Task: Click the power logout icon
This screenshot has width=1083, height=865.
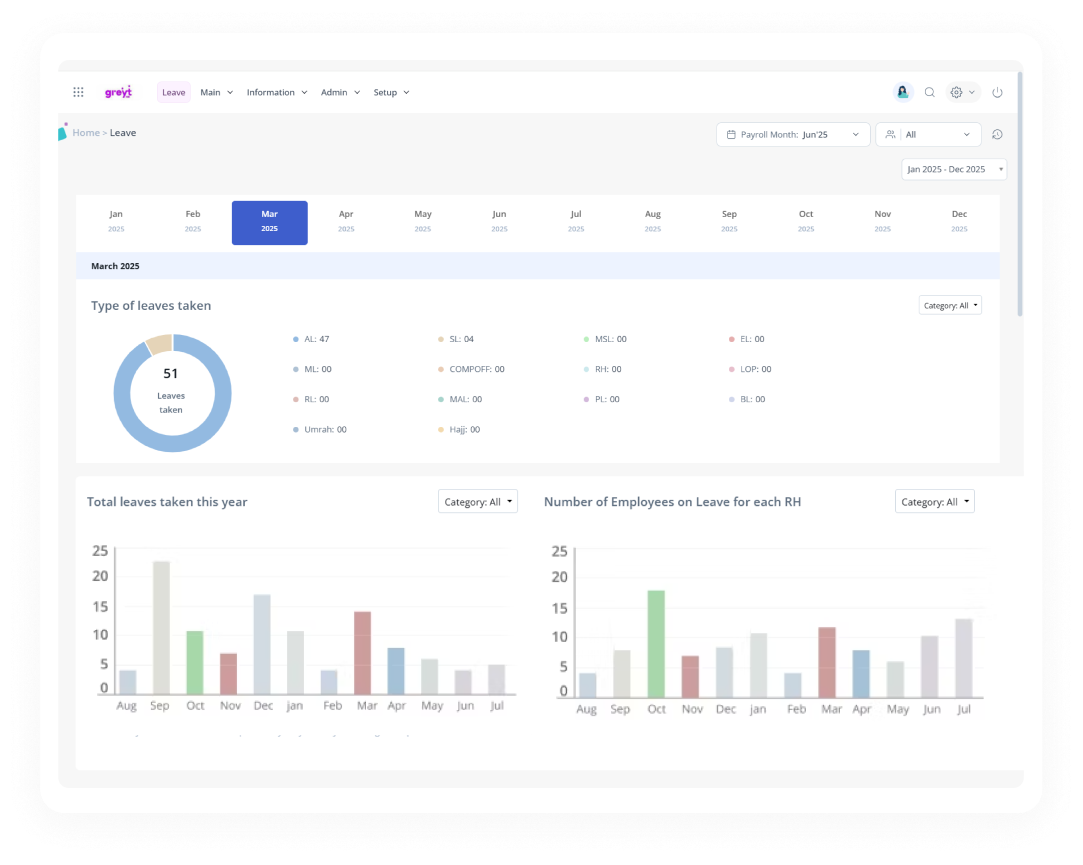Action: point(997,92)
